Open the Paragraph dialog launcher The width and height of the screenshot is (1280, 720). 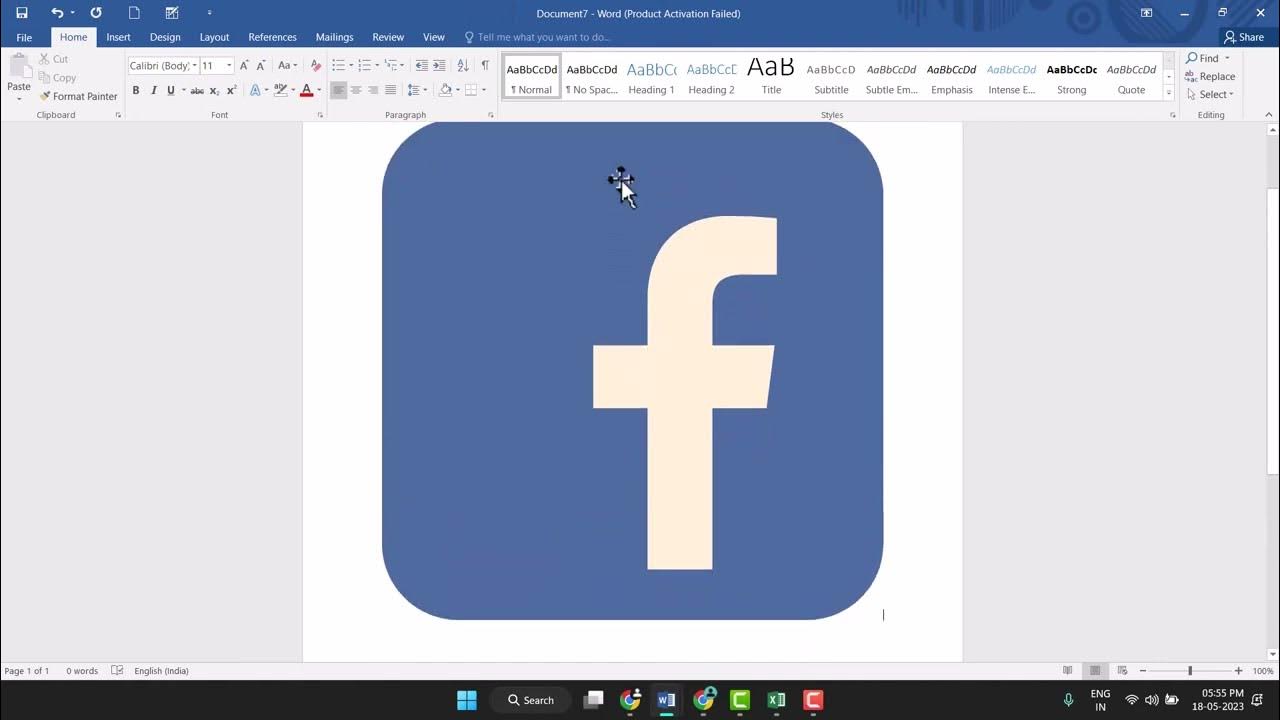click(x=491, y=115)
